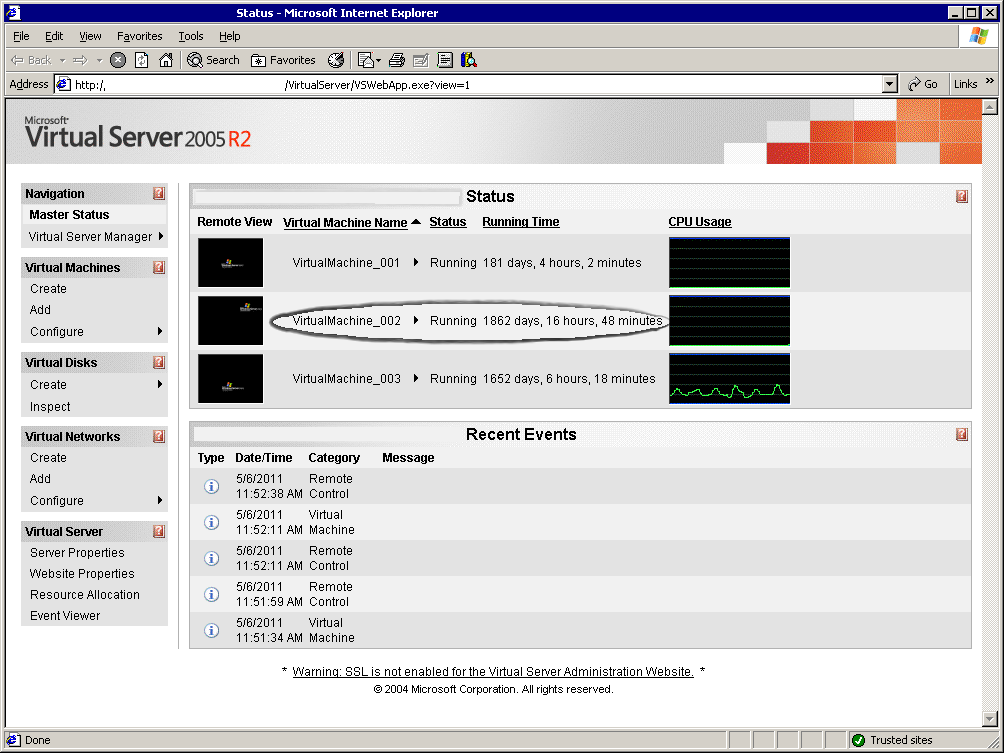Expand the Virtual Server Manager submenu arrow
Screen dimensions: 1004x753
[x=160, y=237]
